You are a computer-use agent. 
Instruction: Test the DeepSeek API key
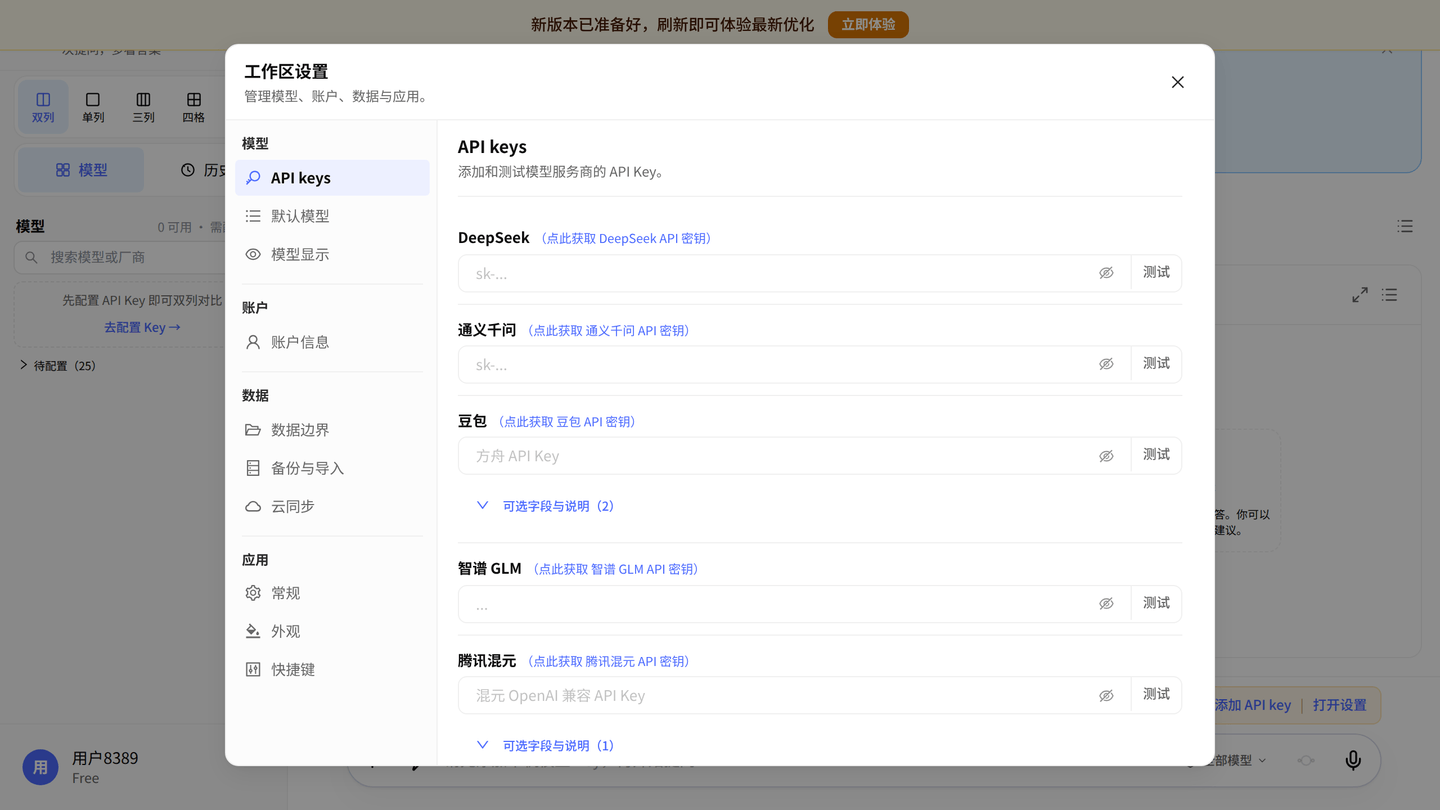tap(1156, 273)
